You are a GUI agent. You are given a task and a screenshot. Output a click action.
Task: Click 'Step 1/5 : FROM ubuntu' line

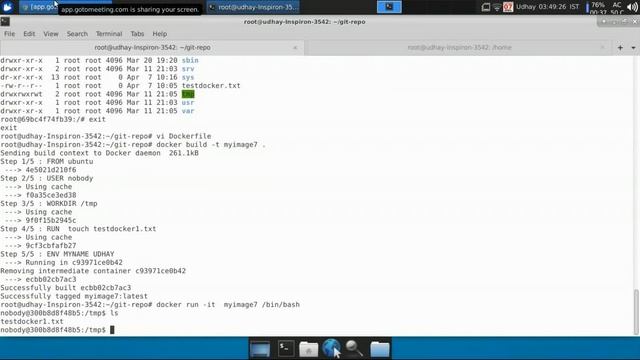click(x=47, y=162)
